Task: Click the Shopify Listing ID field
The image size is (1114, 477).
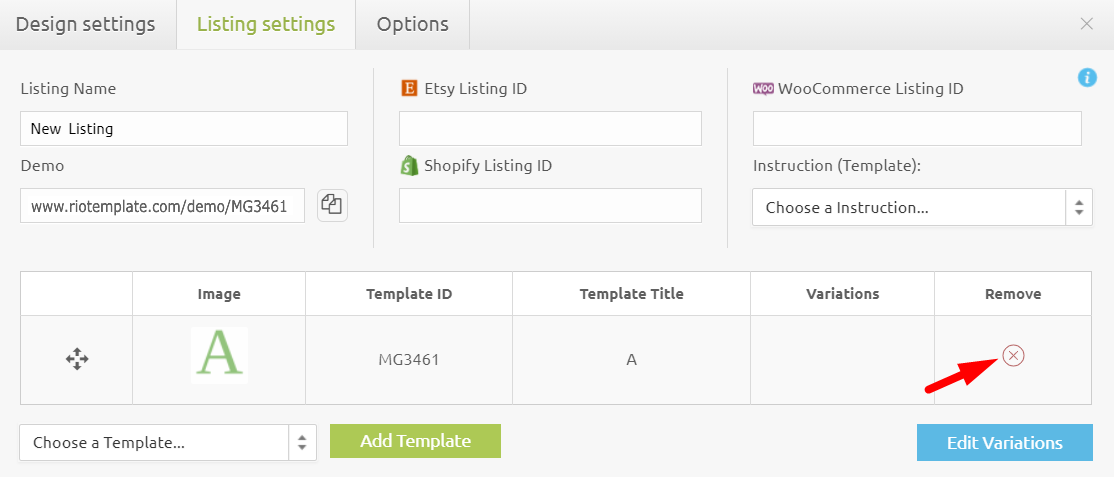Action: pyautogui.click(x=550, y=205)
